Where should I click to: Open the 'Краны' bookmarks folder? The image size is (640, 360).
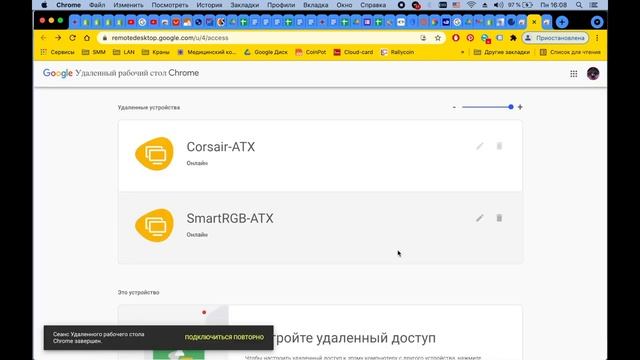pos(156,52)
